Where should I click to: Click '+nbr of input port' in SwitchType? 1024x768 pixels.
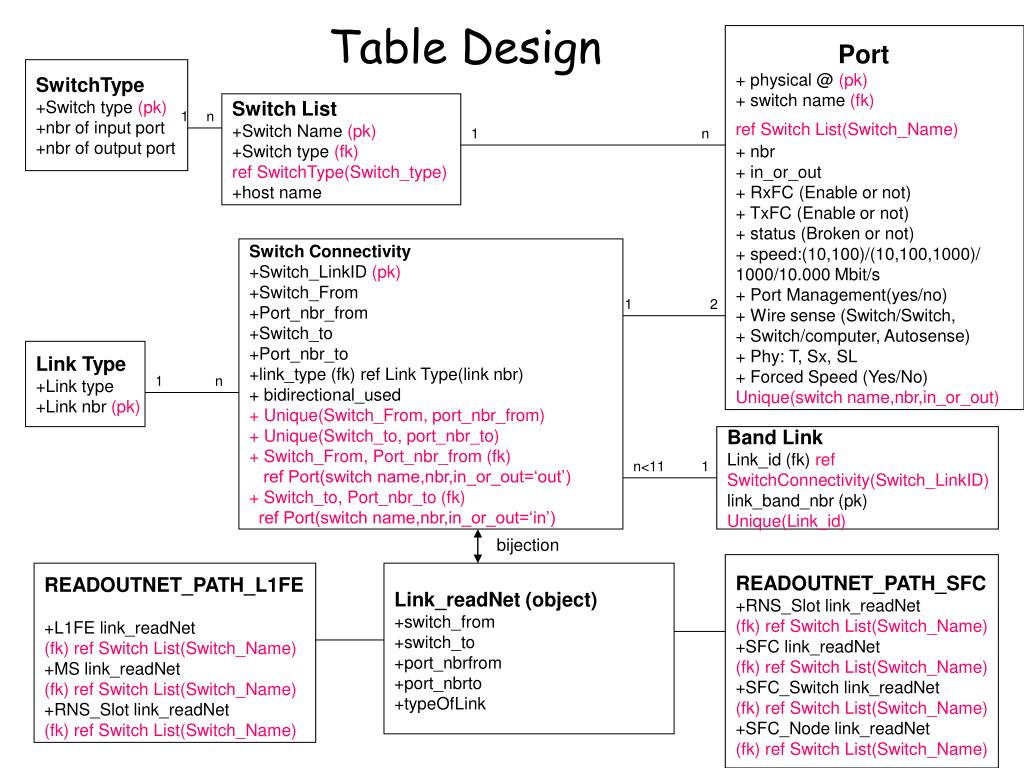101,128
